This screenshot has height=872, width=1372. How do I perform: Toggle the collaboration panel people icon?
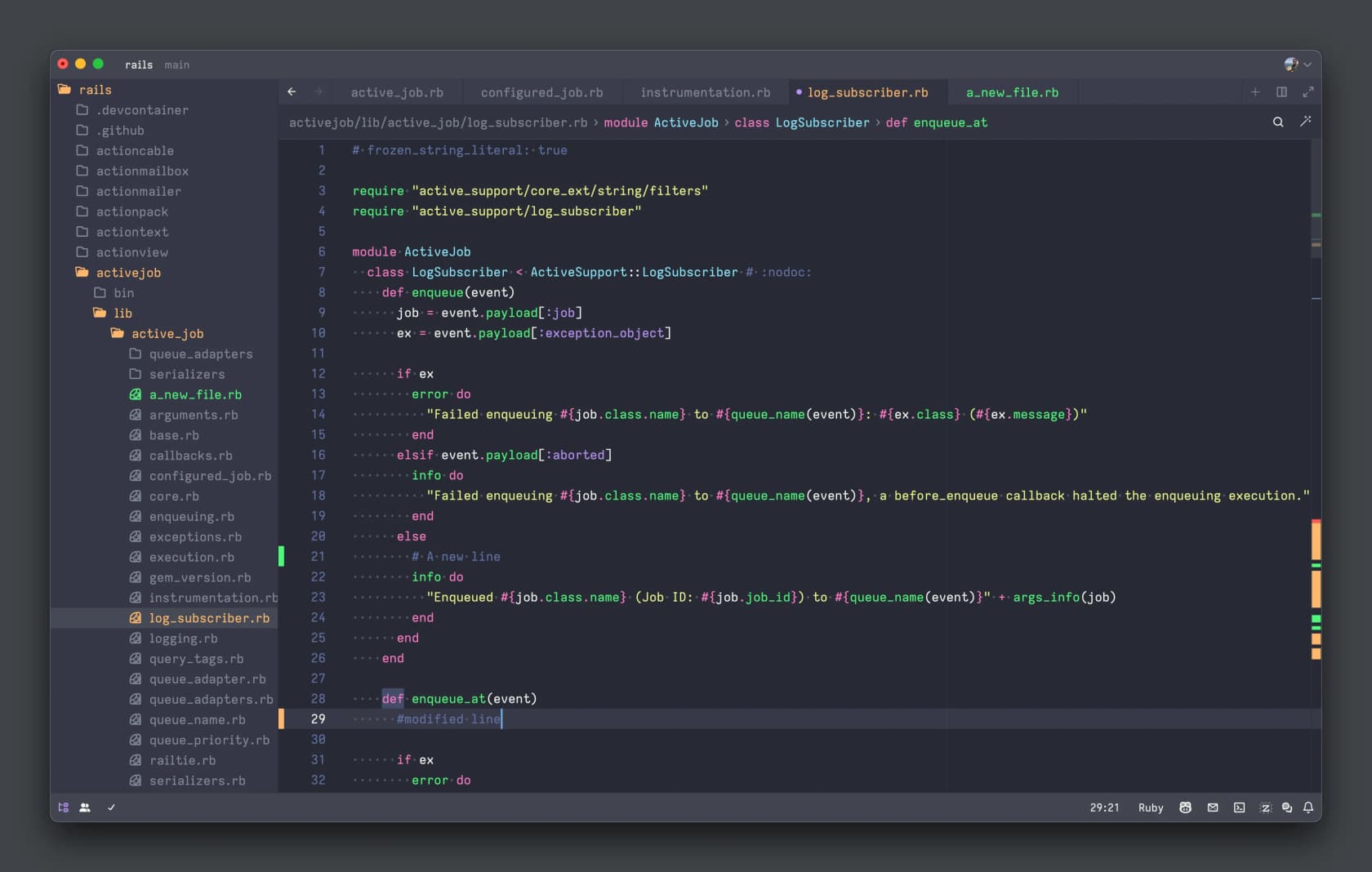pos(85,807)
